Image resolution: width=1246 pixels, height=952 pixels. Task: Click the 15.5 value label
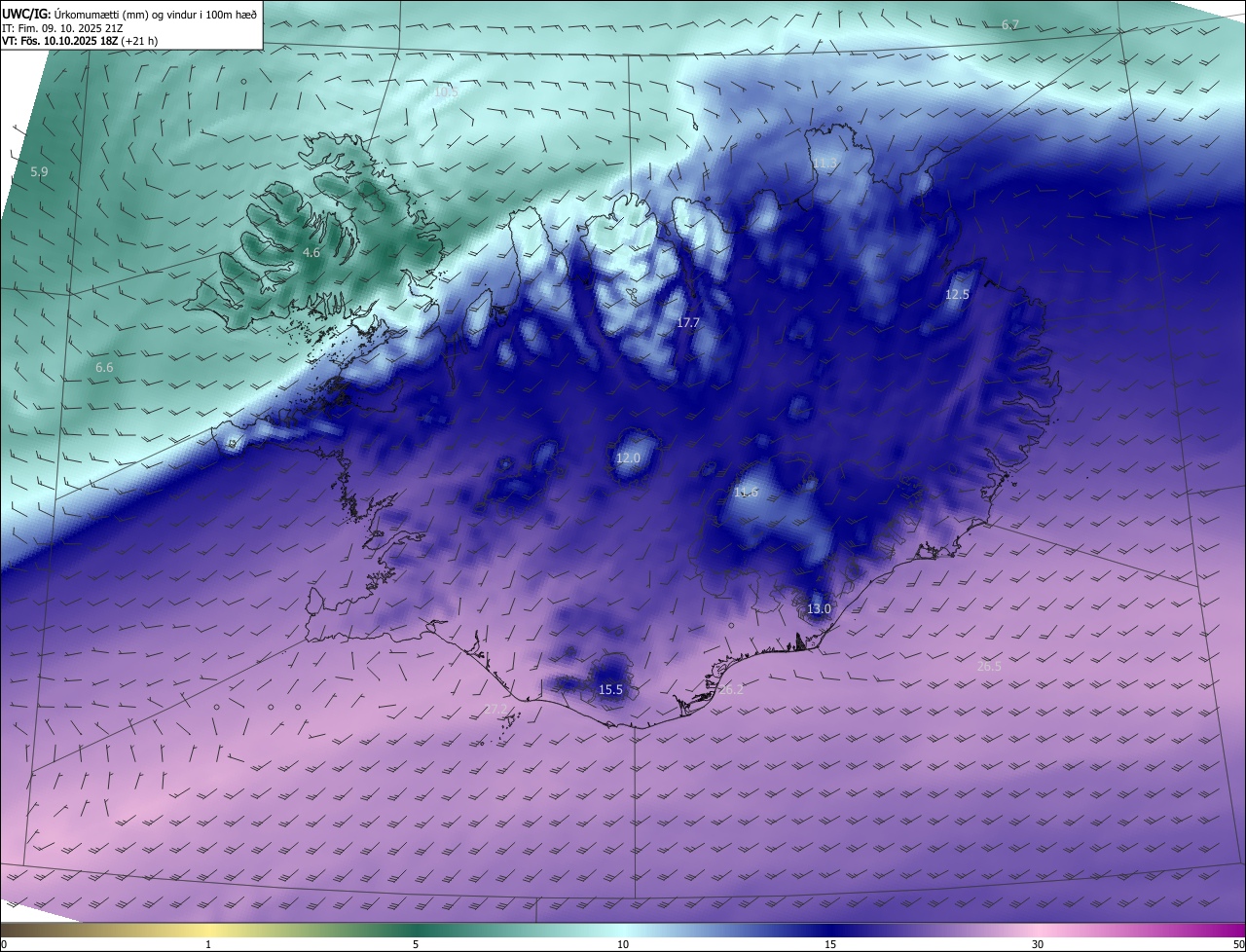610,689
